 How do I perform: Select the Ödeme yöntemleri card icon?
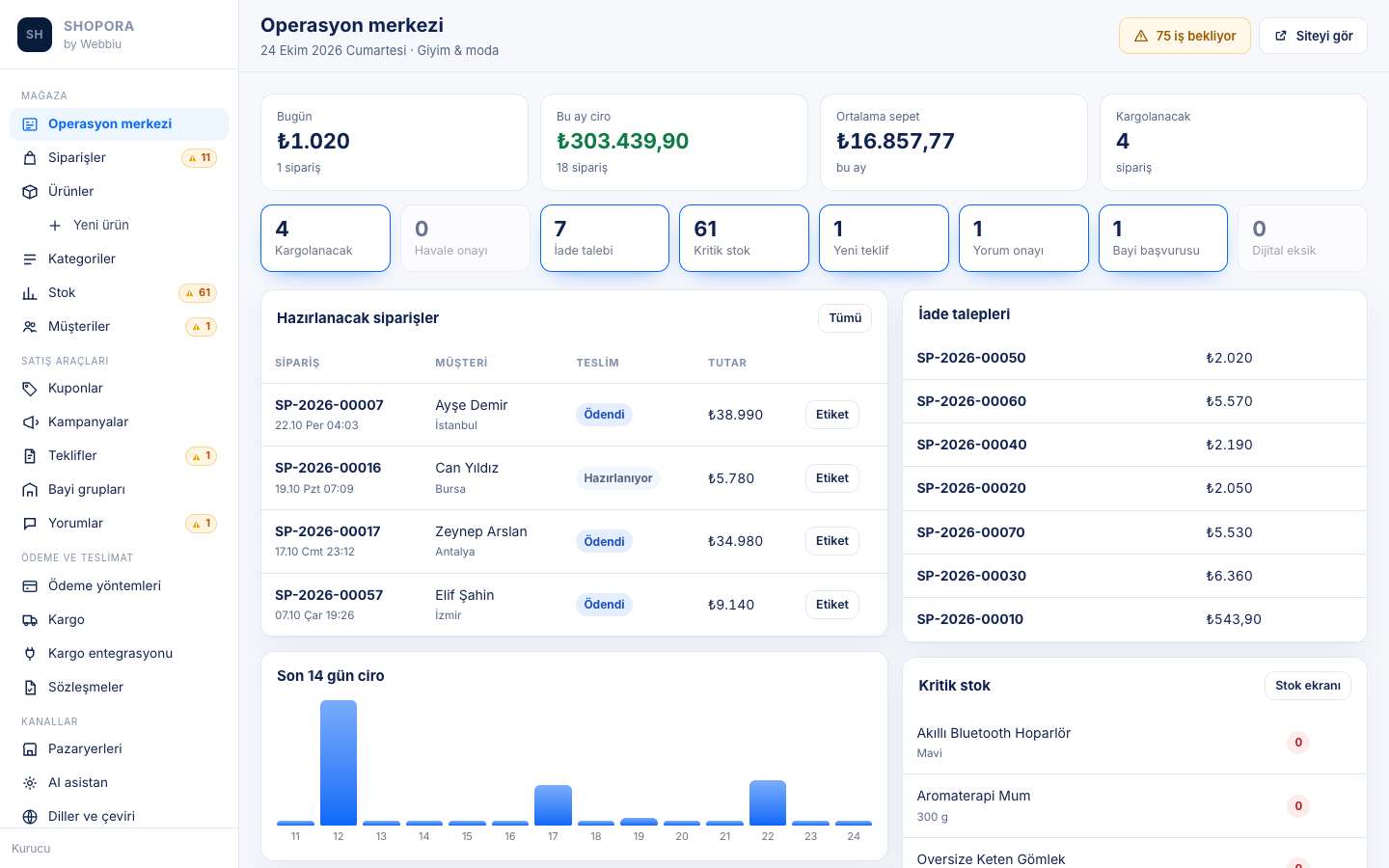coord(30,586)
